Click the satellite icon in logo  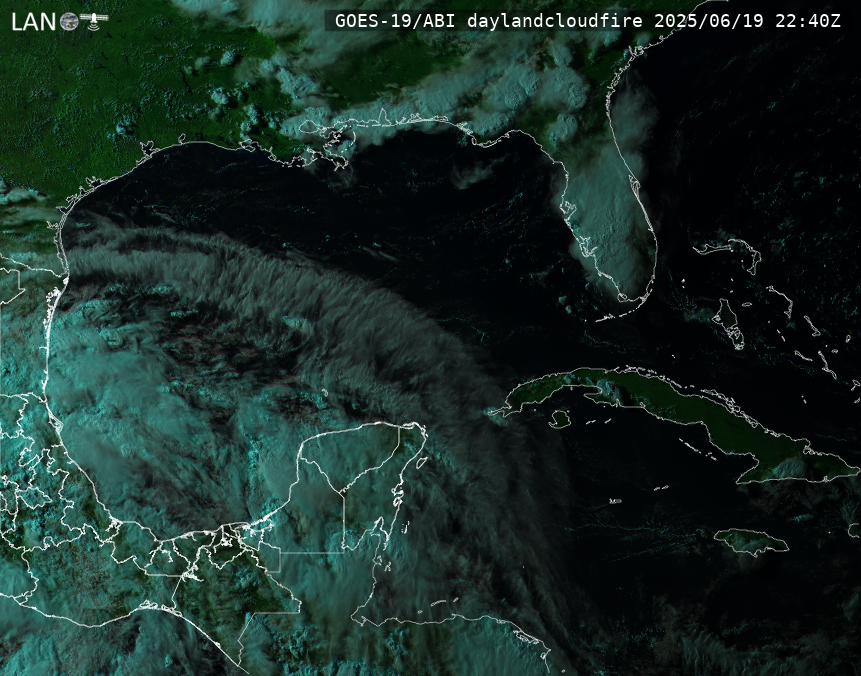coord(94,20)
